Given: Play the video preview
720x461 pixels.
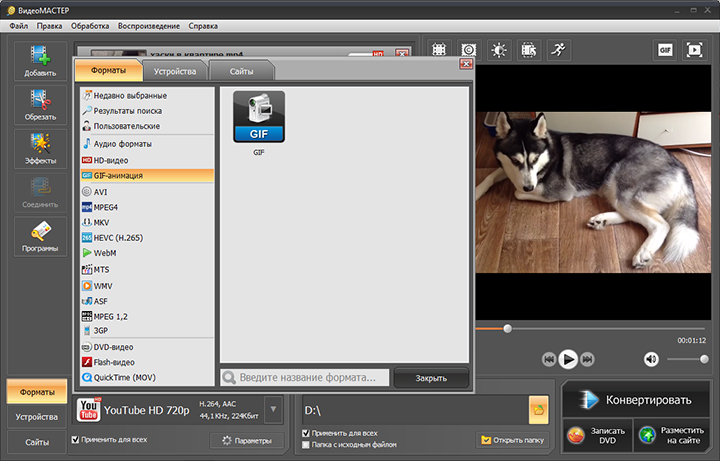Looking at the screenshot, I should [x=568, y=359].
